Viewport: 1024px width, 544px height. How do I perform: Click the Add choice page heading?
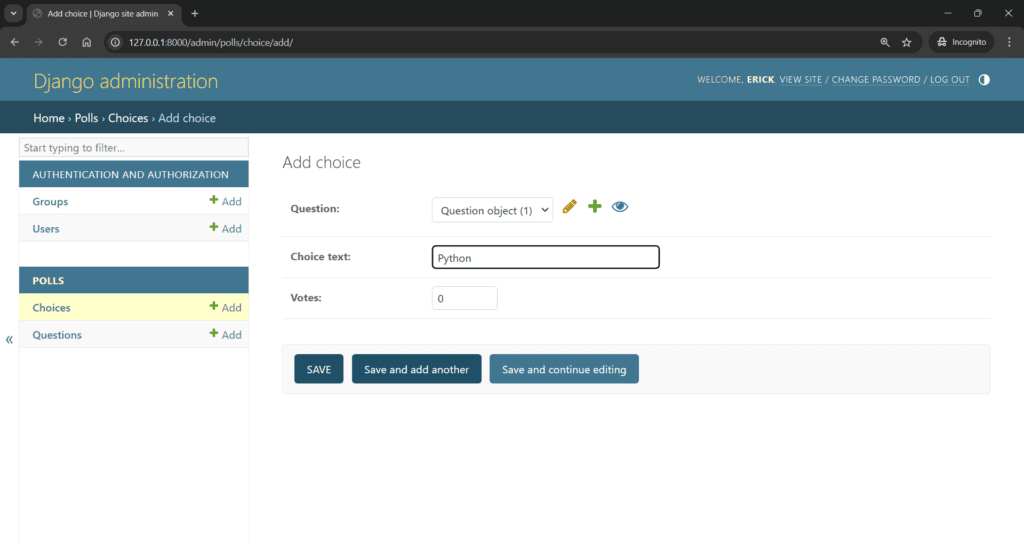pos(321,162)
